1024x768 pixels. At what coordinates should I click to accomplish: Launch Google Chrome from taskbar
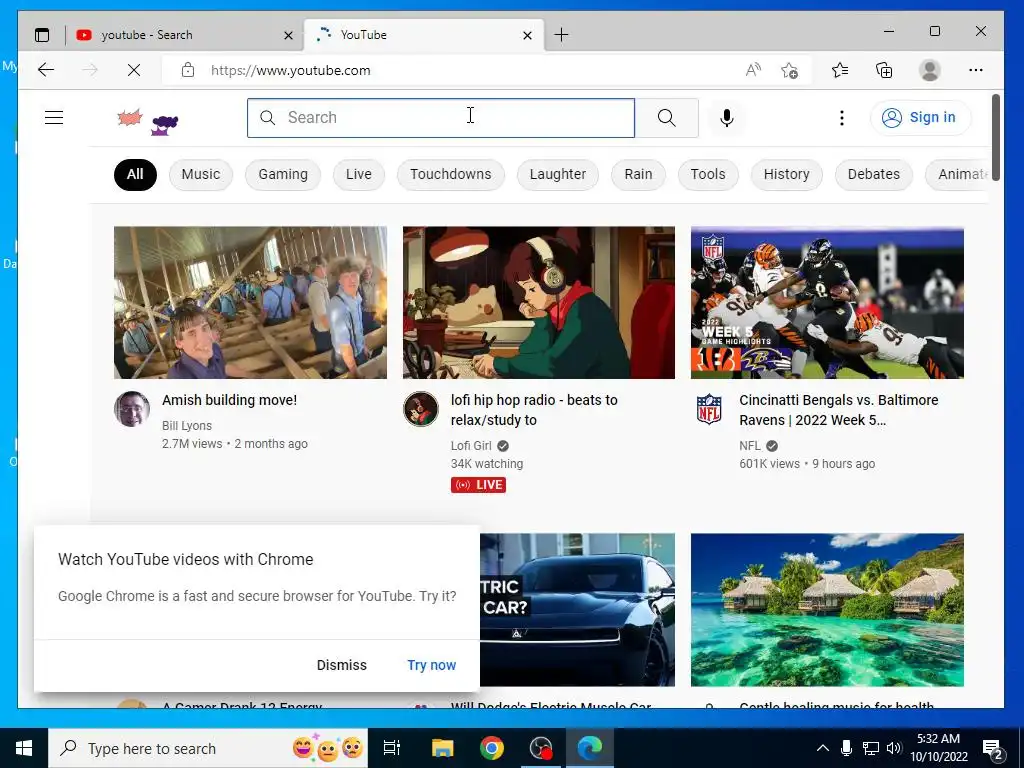tap(492, 748)
